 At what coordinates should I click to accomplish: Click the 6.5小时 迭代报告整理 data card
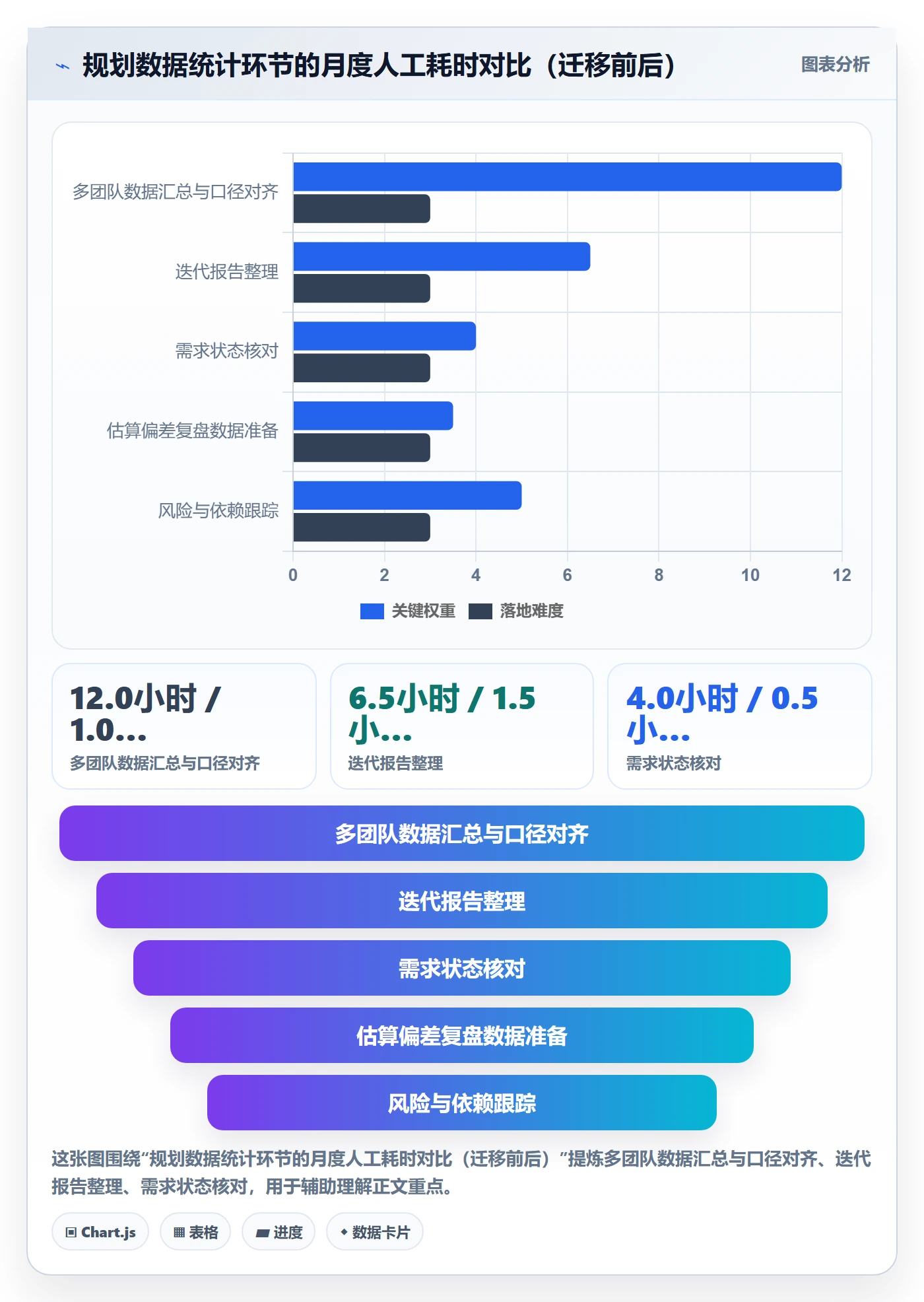click(462, 726)
